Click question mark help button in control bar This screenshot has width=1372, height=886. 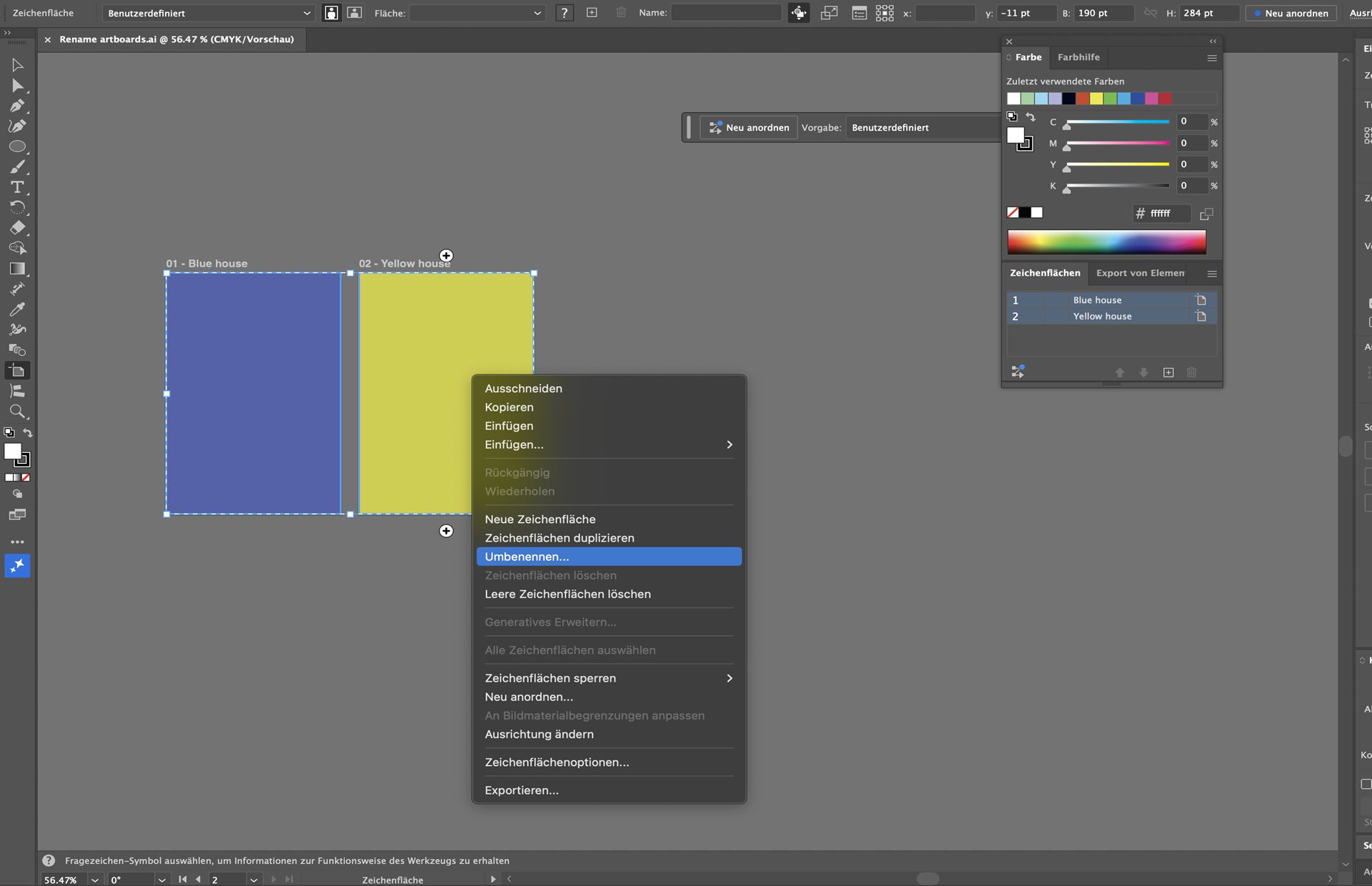tap(565, 13)
